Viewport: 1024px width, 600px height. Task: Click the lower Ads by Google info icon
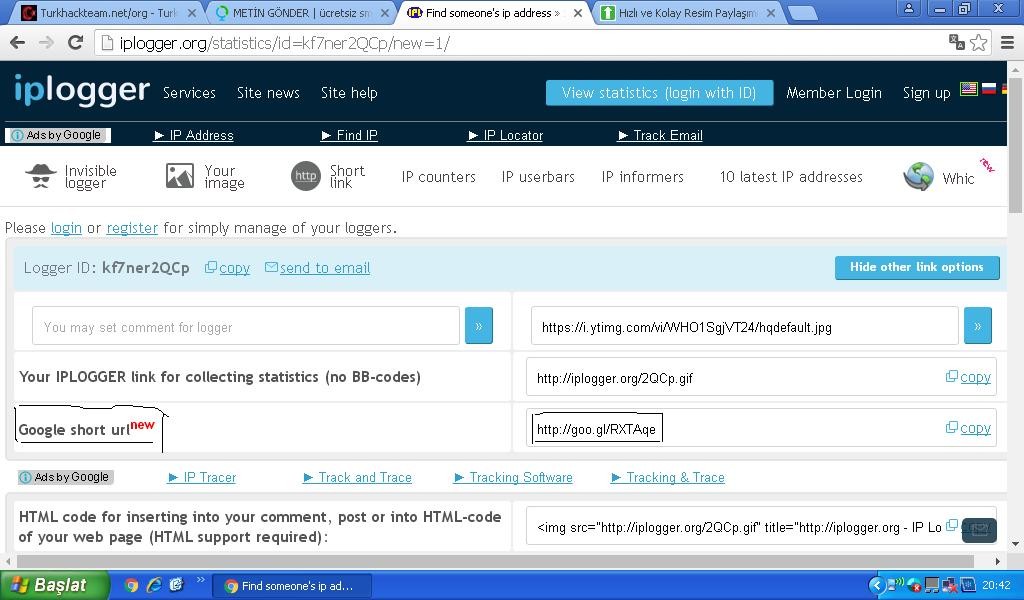tap(25, 477)
